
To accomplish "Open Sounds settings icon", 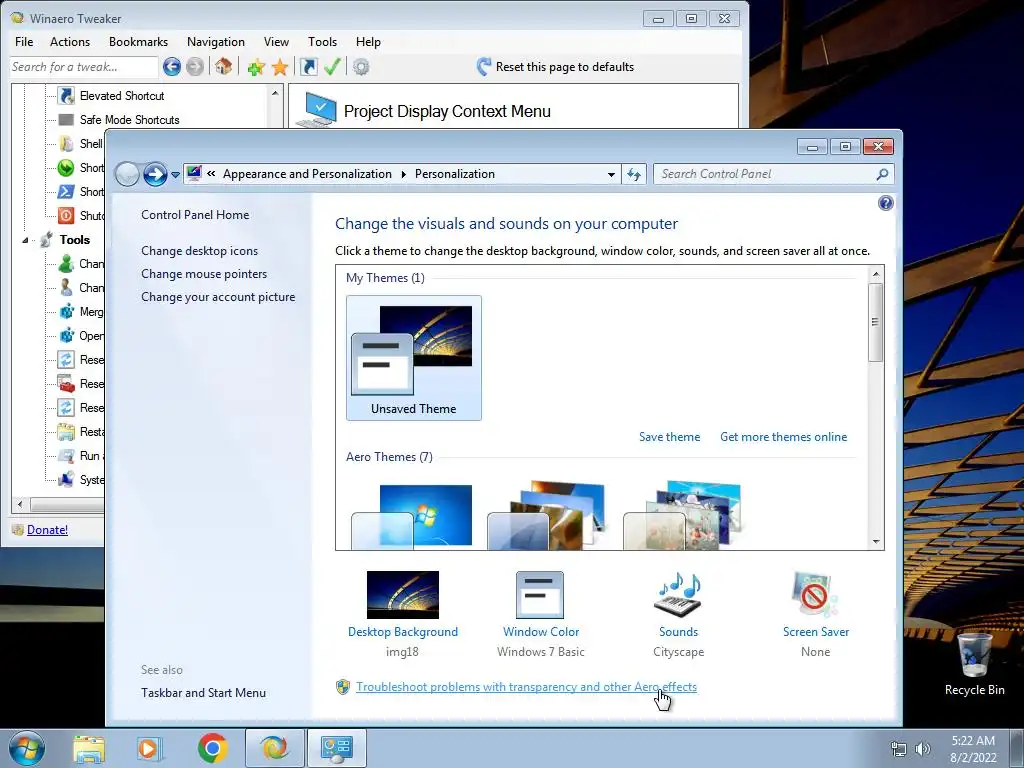I will coord(678,595).
